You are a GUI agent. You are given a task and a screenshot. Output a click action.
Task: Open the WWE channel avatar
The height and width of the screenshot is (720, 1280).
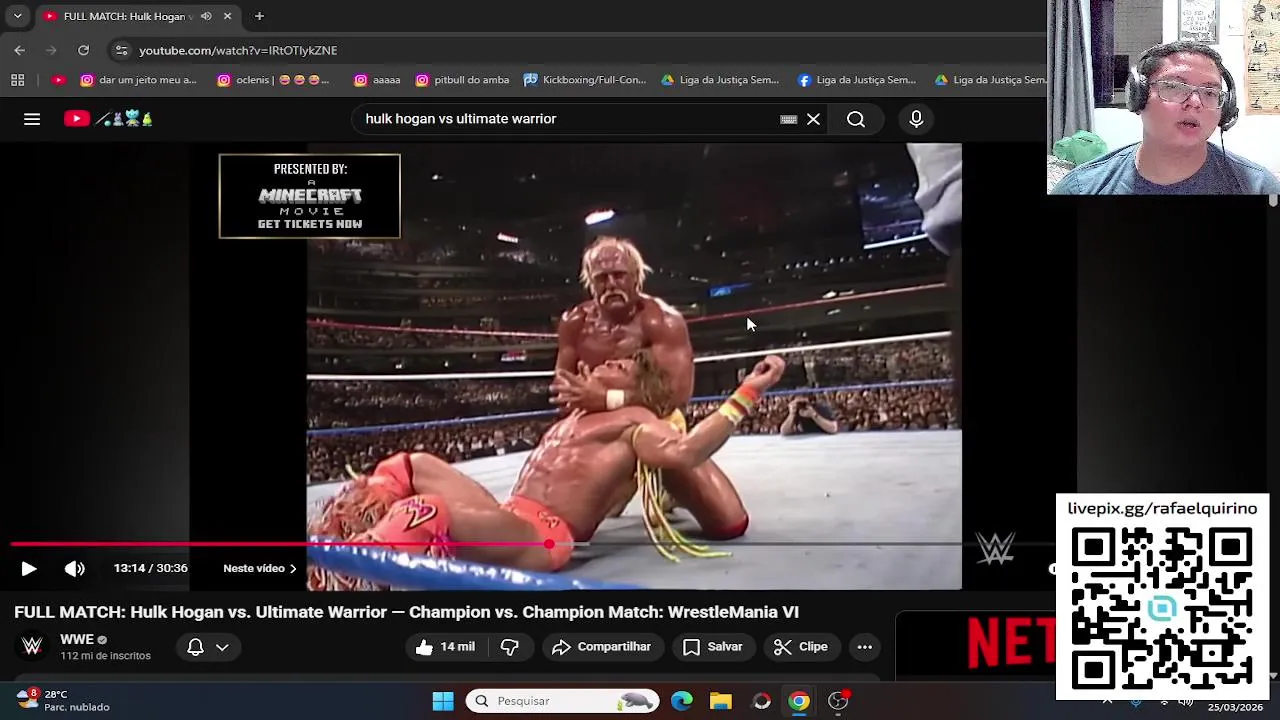32,646
